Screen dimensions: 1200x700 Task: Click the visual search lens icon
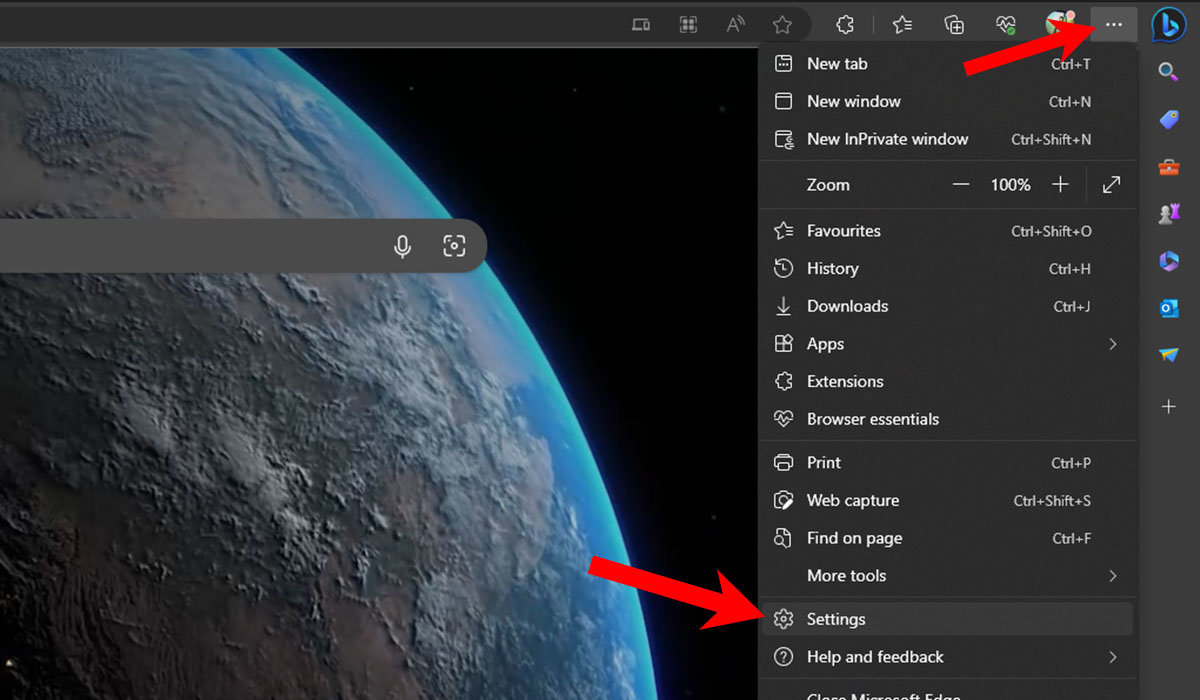pos(455,245)
